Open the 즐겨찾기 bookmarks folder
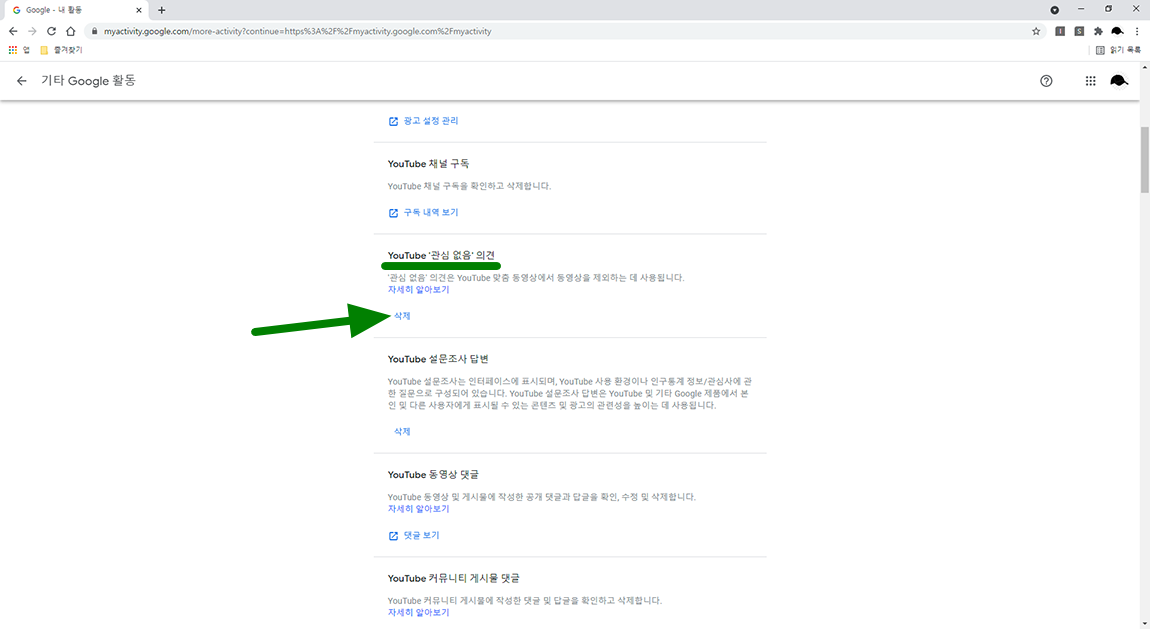The height and width of the screenshot is (629, 1150). pyautogui.click(x=61, y=50)
